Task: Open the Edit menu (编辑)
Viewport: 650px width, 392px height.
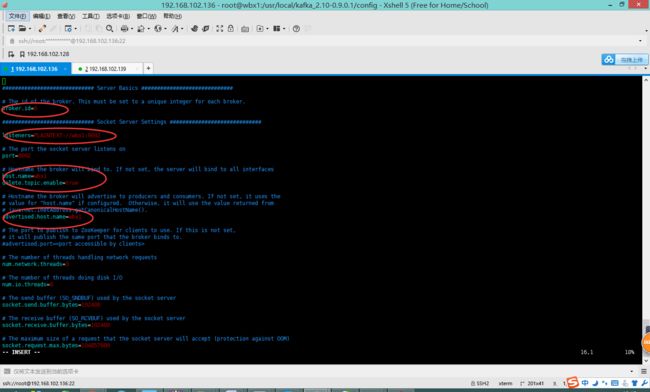Action: (41, 16)
